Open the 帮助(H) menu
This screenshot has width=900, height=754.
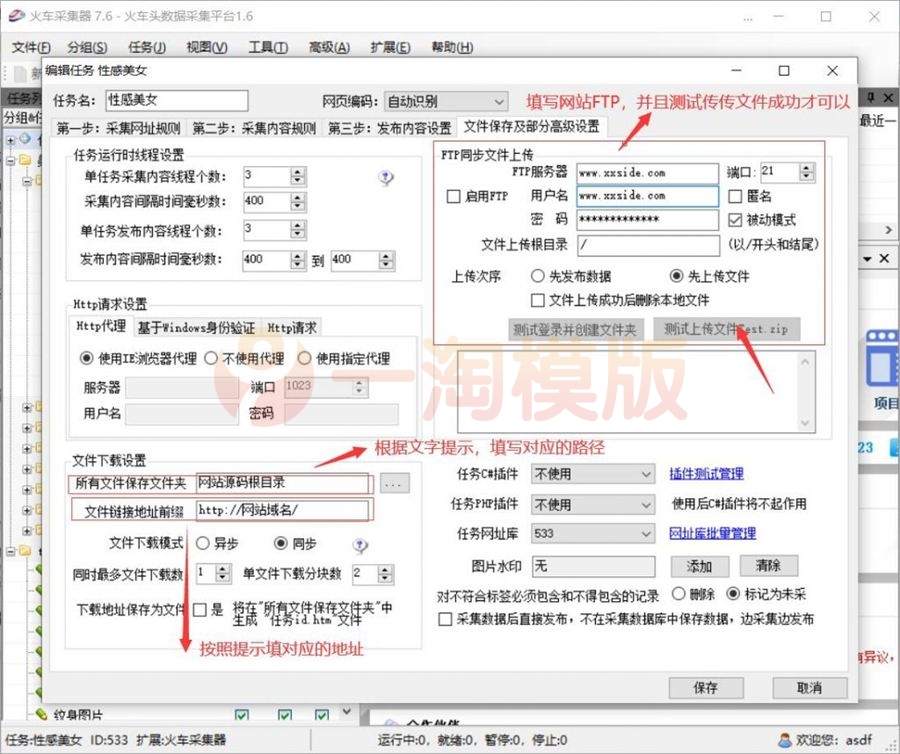click(x=452, y=47)
